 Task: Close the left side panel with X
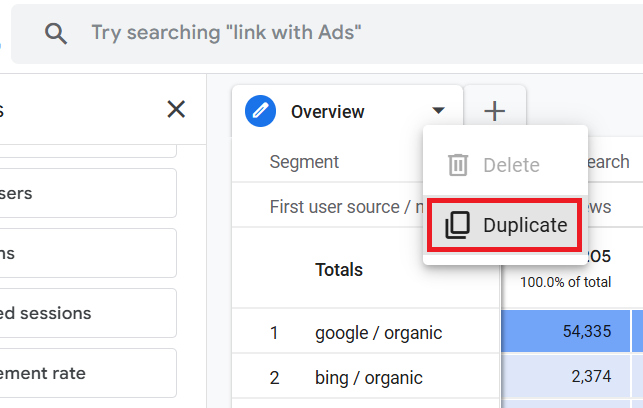(176, 109)
